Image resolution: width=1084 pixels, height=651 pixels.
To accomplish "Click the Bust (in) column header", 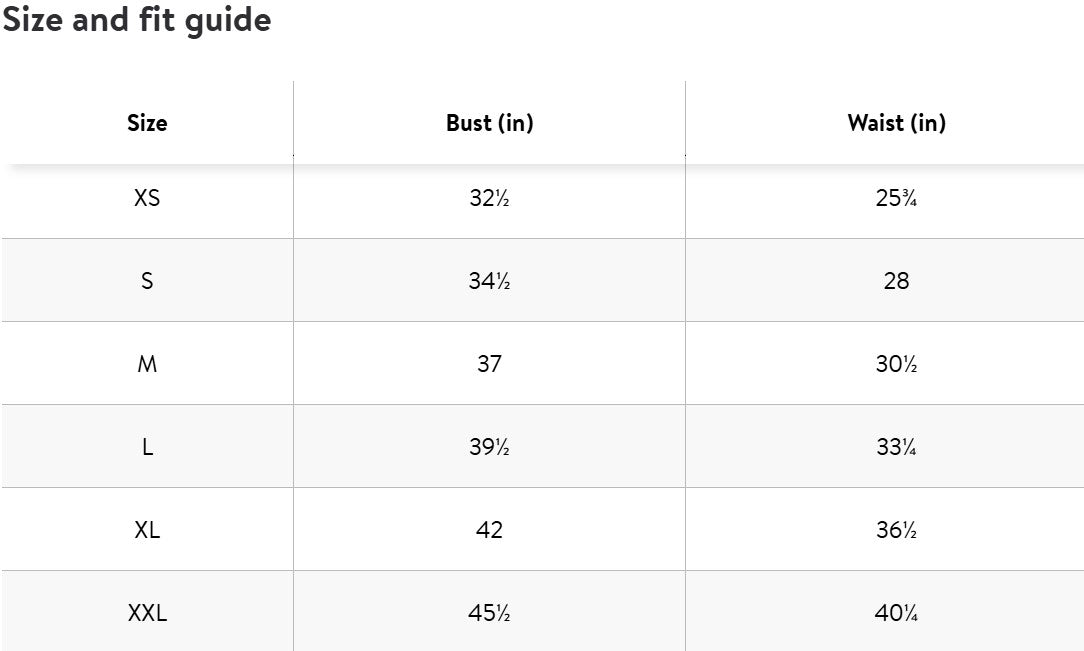I will click(x=489, y=123).
